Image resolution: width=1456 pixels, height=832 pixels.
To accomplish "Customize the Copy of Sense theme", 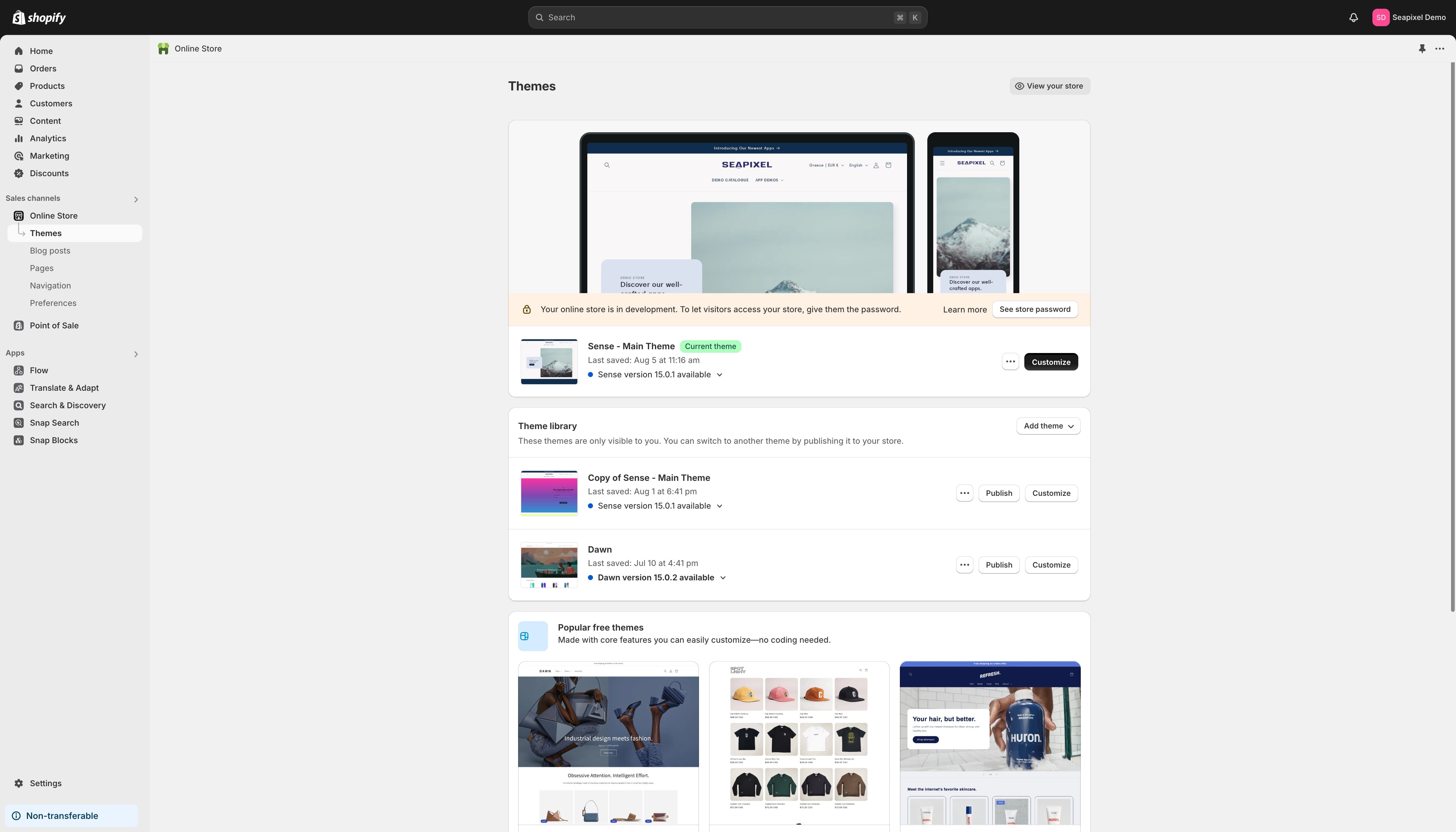I will pyautogui.click(x=1051, y=493).
